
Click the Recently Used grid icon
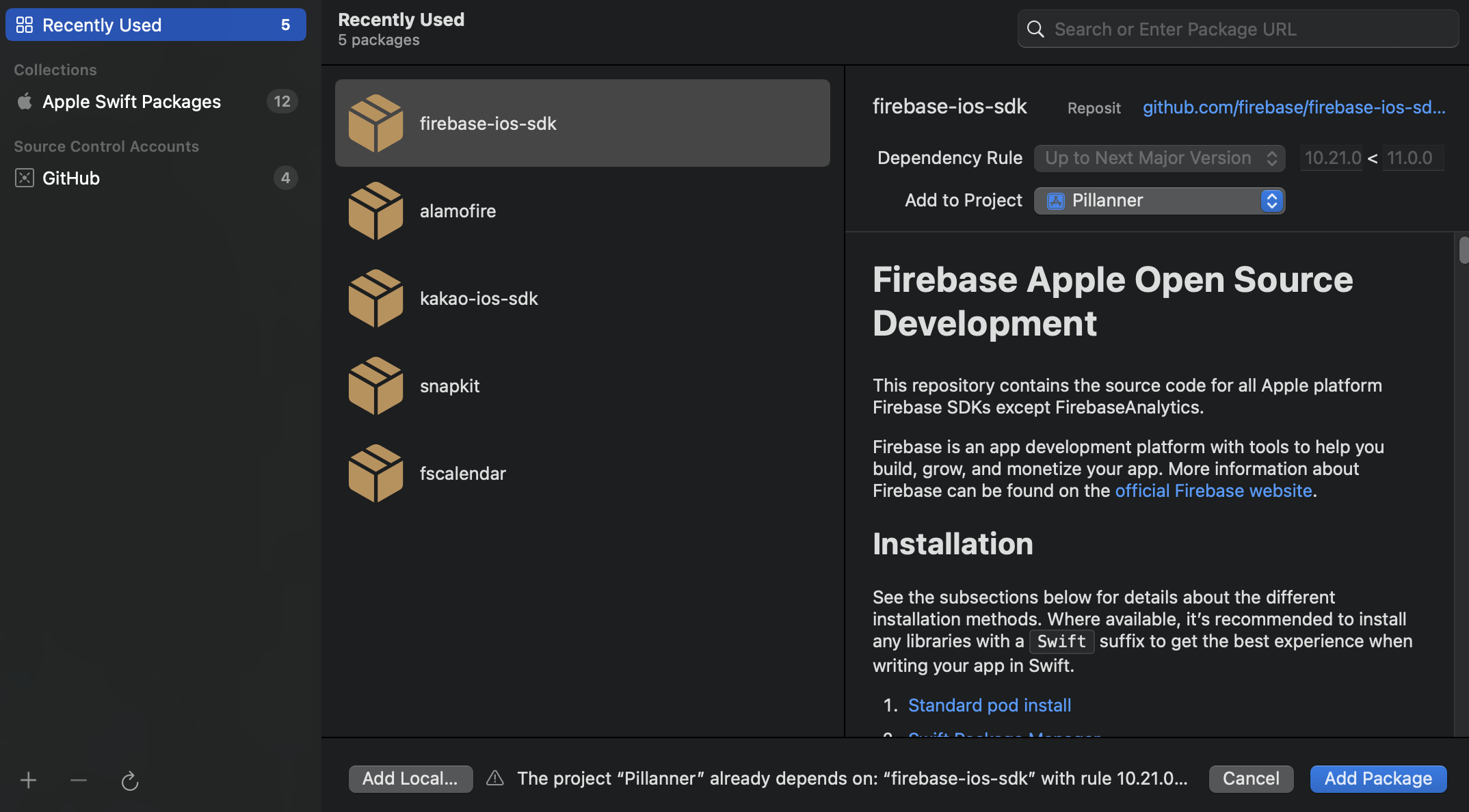pyautogui.click(x=25, y=25)
